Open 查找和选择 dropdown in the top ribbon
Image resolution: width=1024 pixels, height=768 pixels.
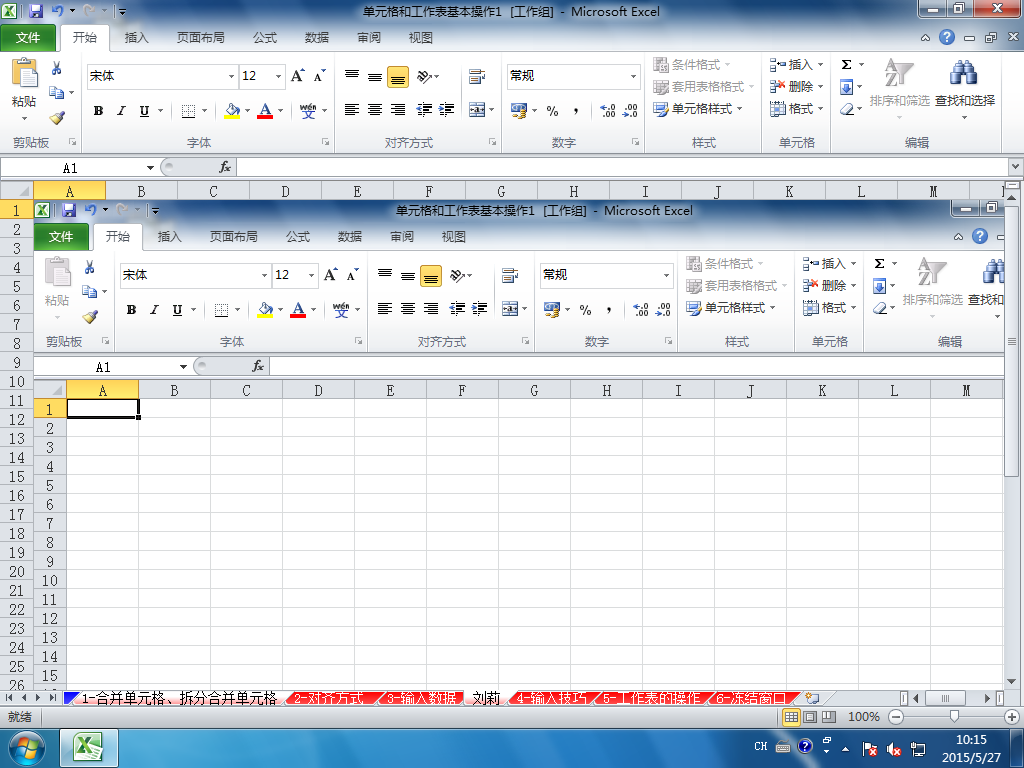click(x=965, y=89)
